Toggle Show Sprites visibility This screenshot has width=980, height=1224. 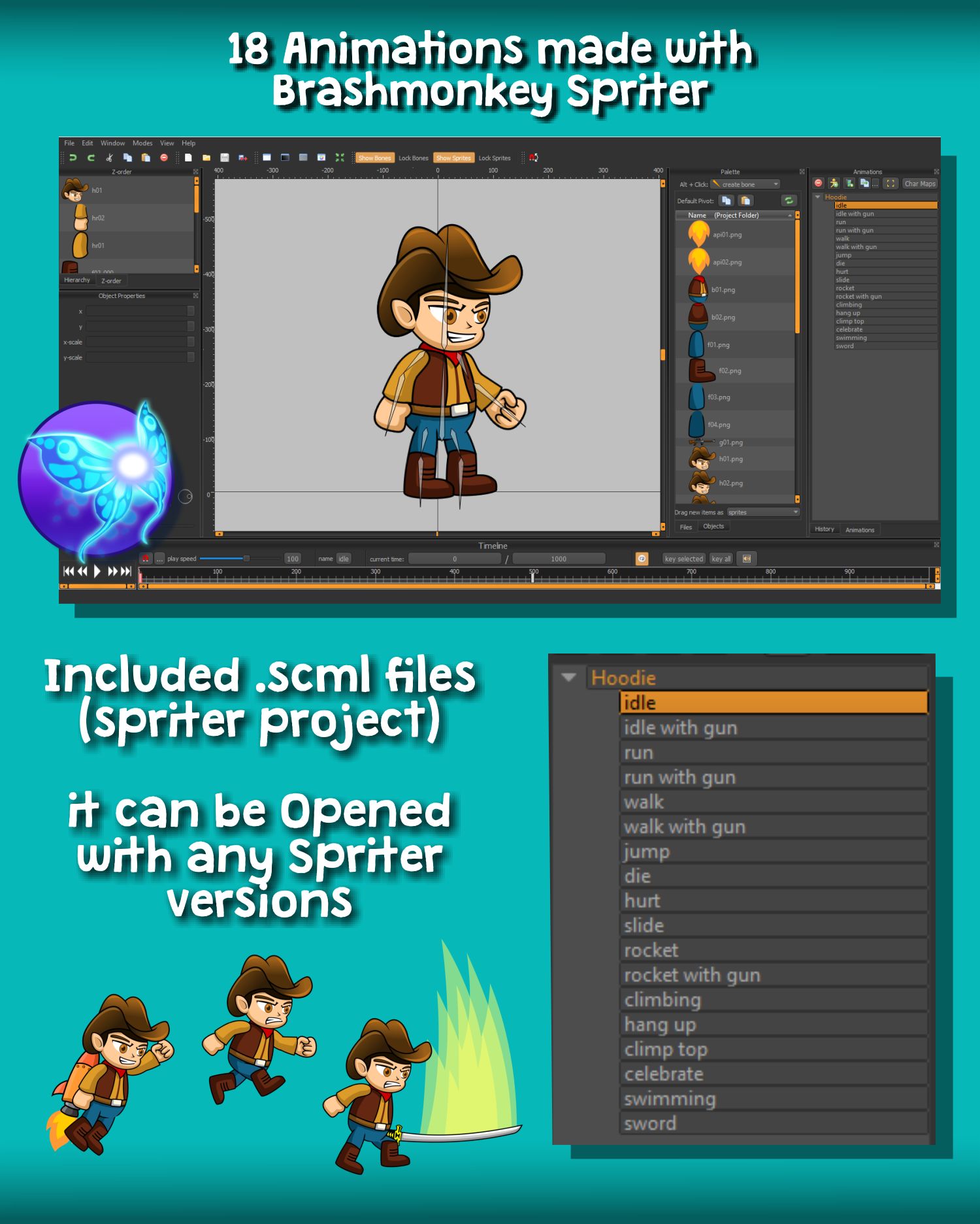point(453,157)
